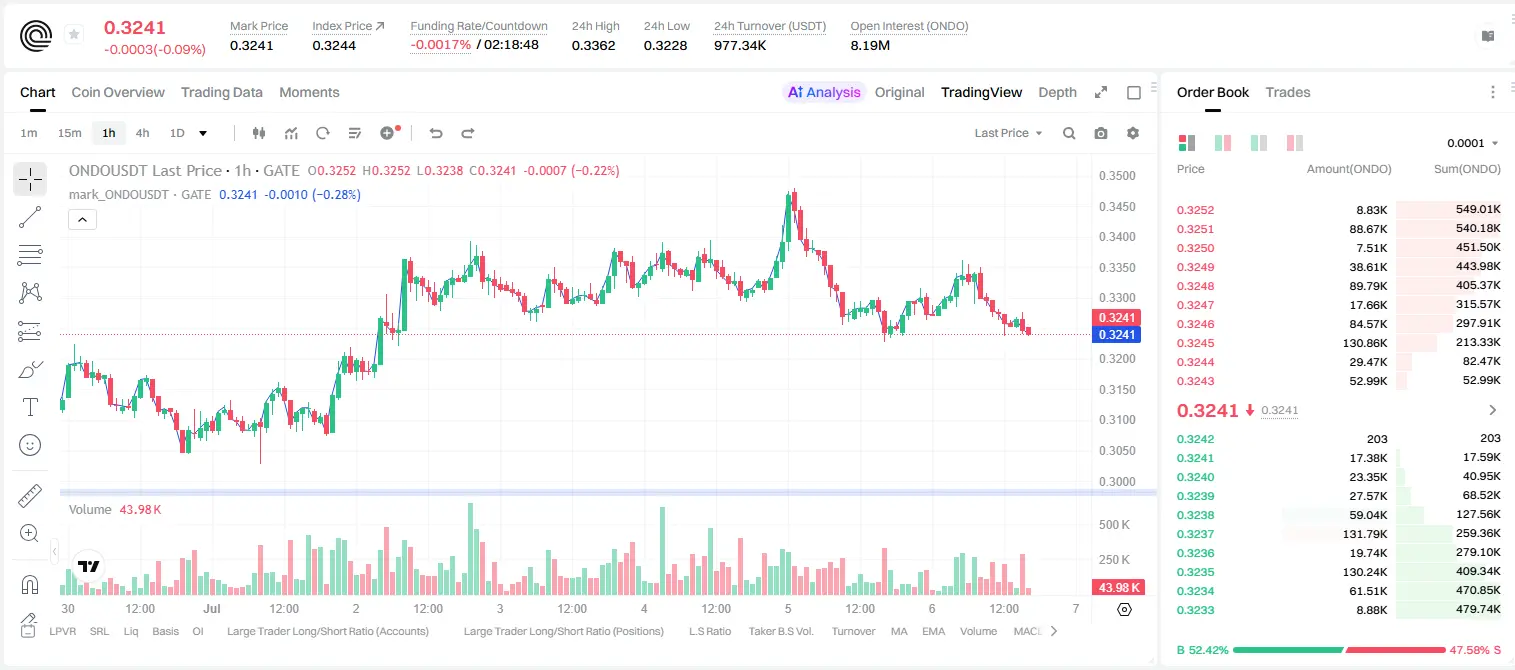Open the Last Price dropdown

(x=1008, y=133)
